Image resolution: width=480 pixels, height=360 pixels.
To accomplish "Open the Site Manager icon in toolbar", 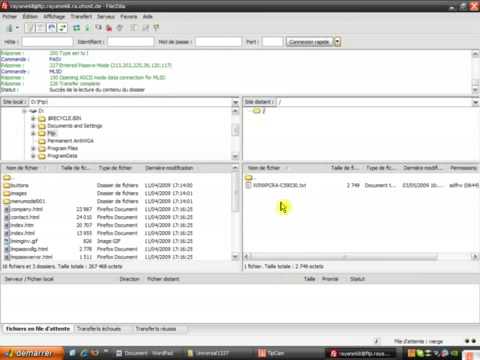I will coord(10,28).
